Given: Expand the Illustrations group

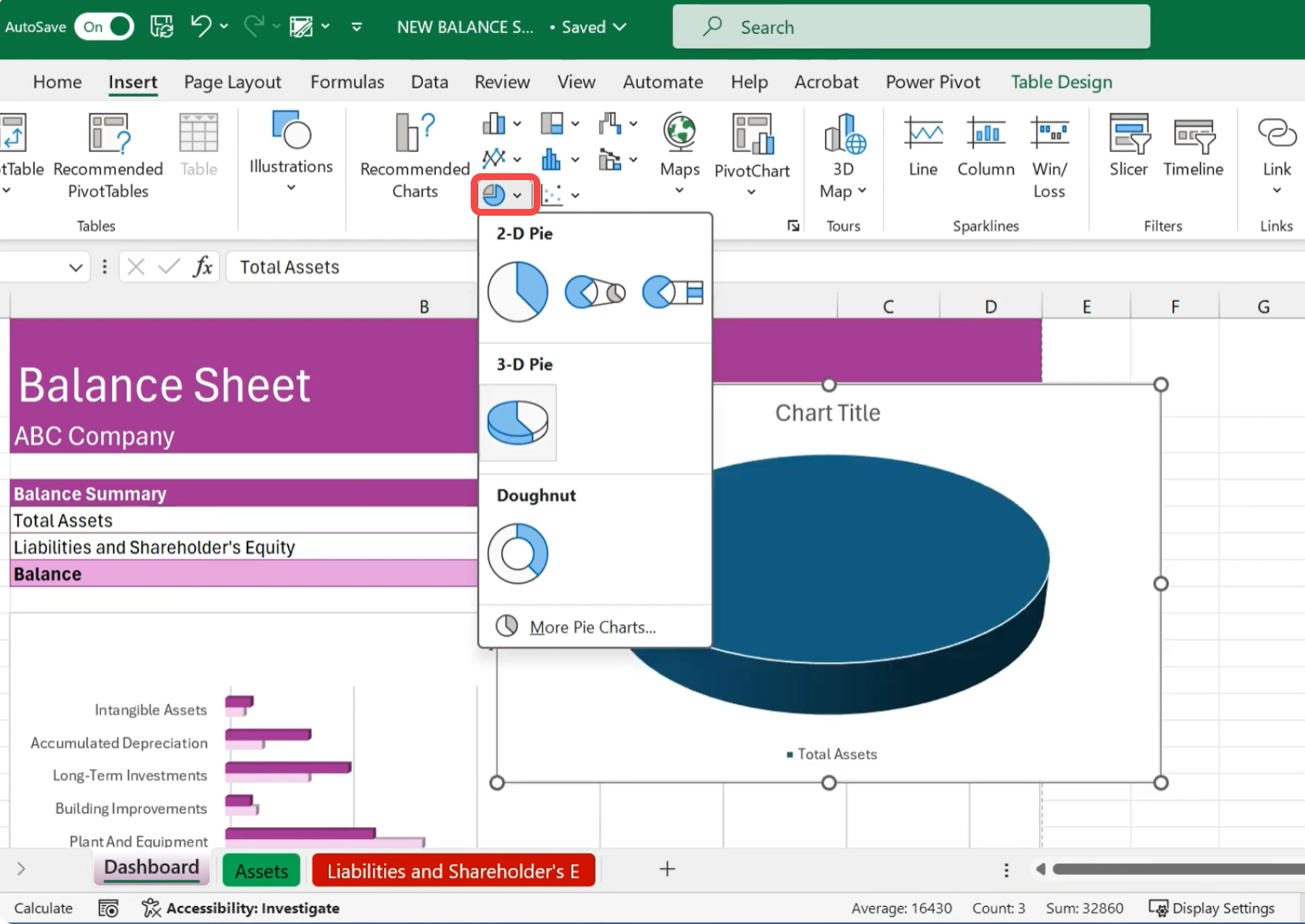Looking at the screenshot, I should (x=291, y=153).
